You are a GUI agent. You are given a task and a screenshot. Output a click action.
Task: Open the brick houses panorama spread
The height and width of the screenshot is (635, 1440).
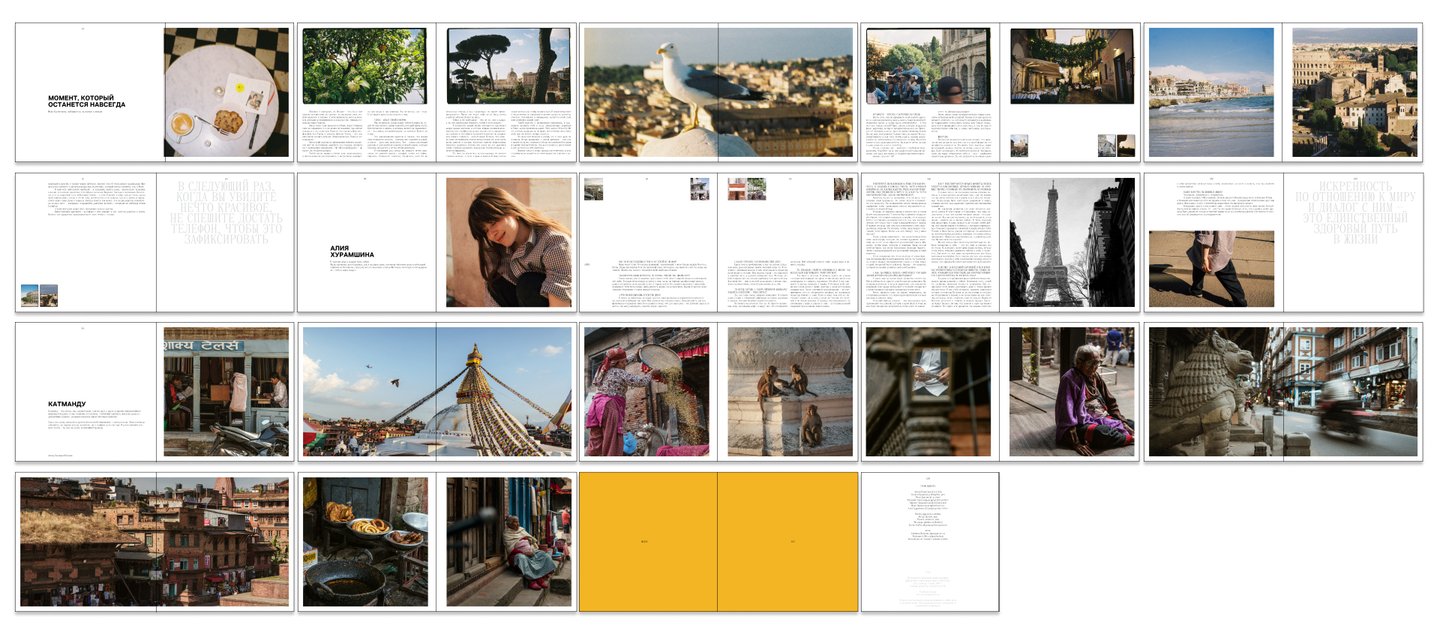point(154,542)
